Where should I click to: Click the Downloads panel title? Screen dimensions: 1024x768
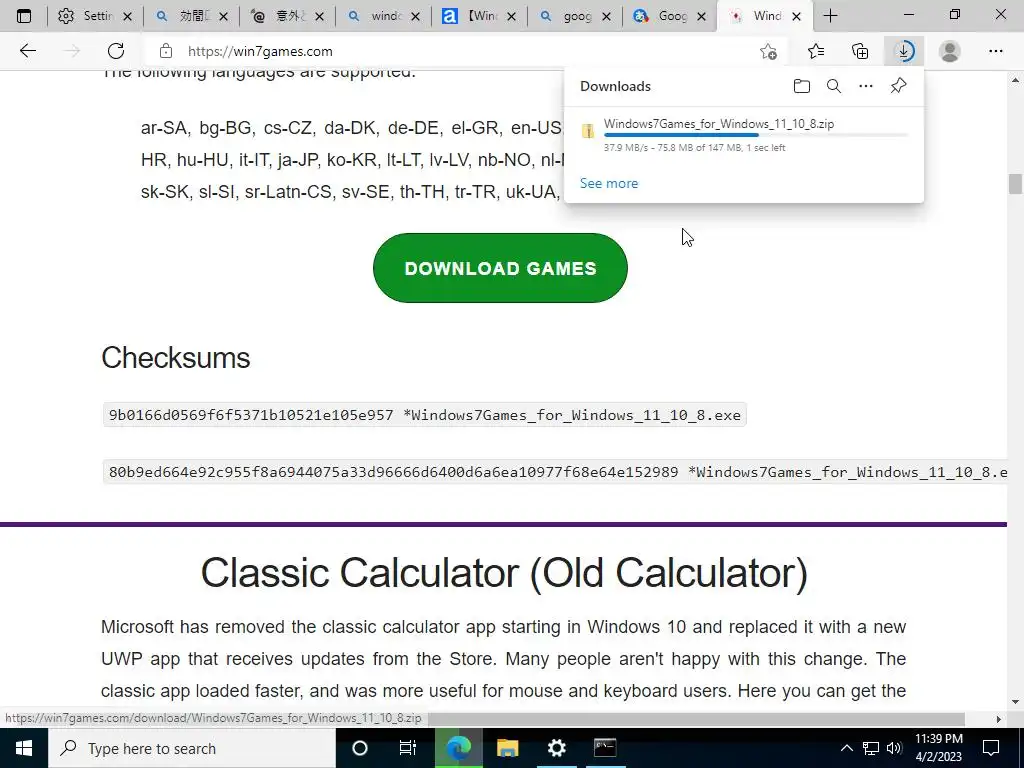click(615, 86)
